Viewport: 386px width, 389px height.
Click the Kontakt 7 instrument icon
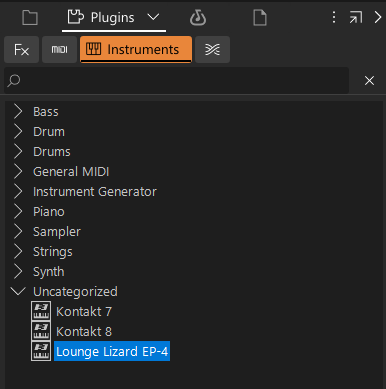point(41,311)
